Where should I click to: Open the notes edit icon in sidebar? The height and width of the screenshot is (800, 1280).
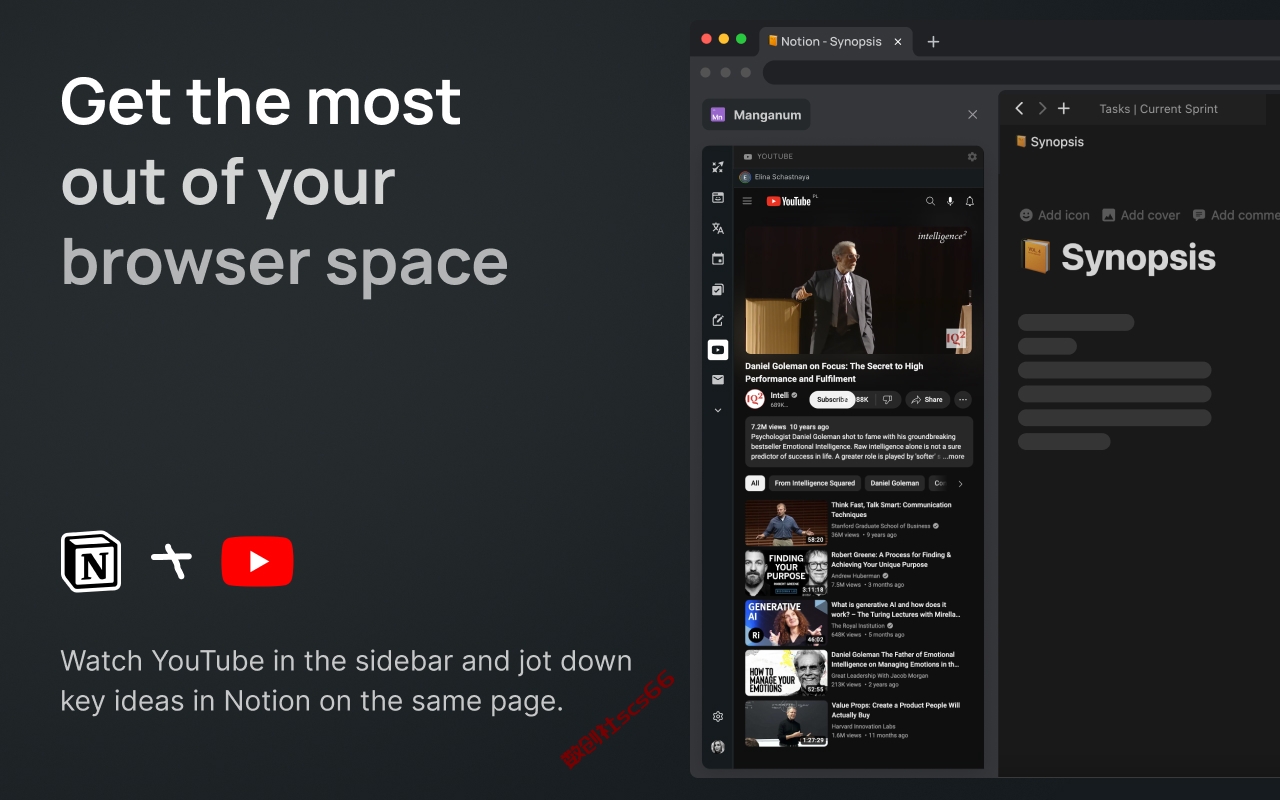717,320
